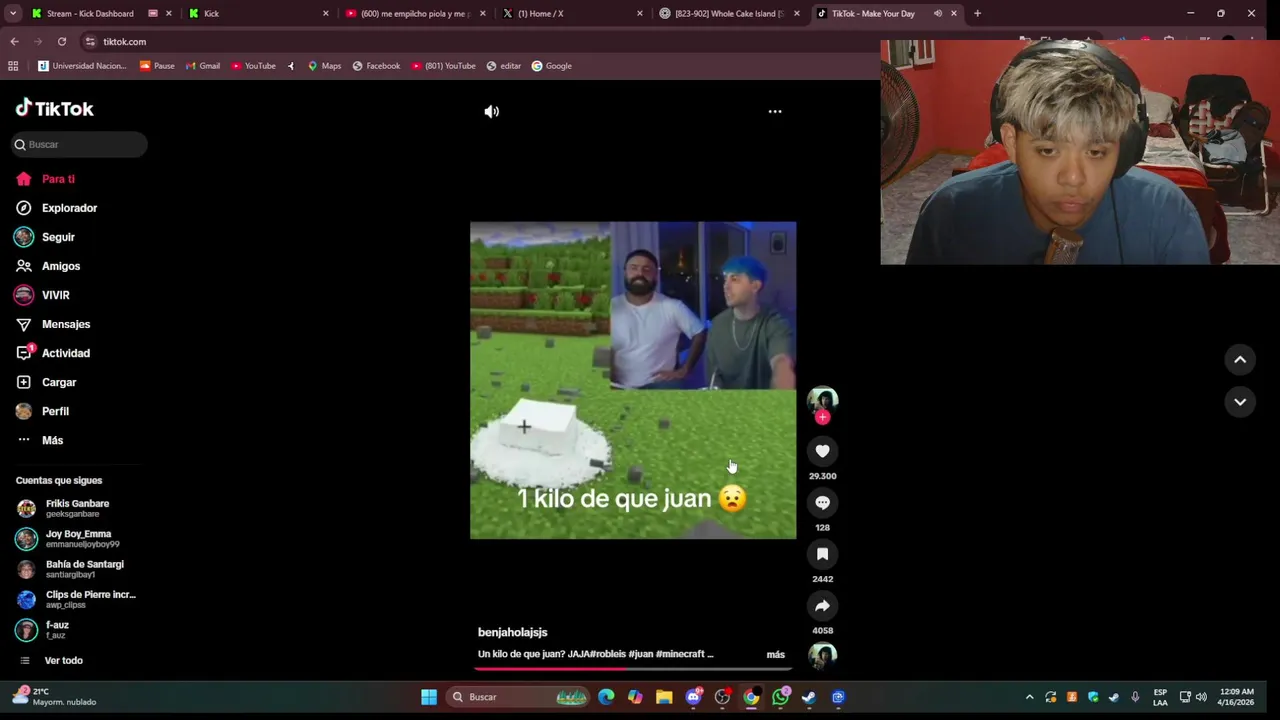Open the spinning sound disc avatar
The width and height of the screenshot is (1280, 720).
coord(822,656)
